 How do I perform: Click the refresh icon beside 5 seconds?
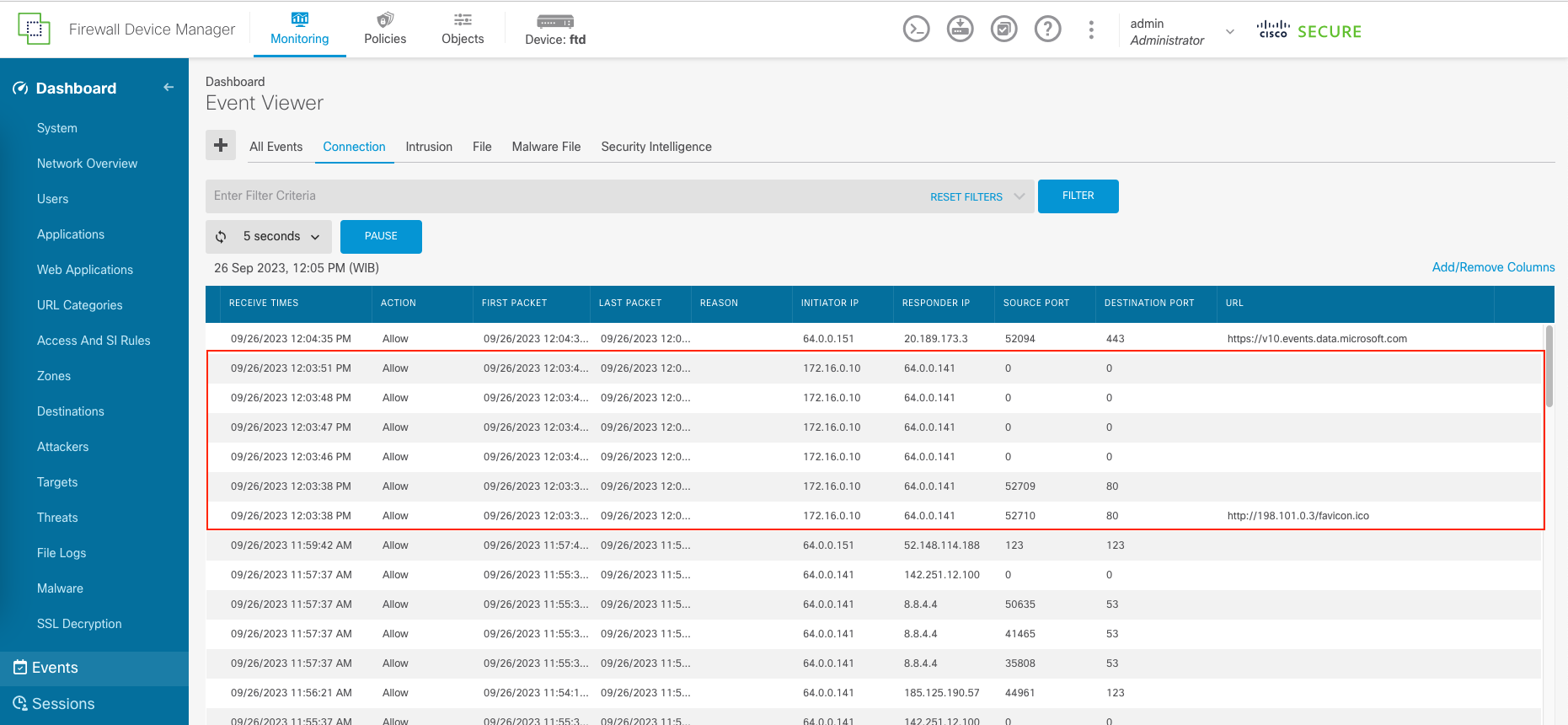221,237
